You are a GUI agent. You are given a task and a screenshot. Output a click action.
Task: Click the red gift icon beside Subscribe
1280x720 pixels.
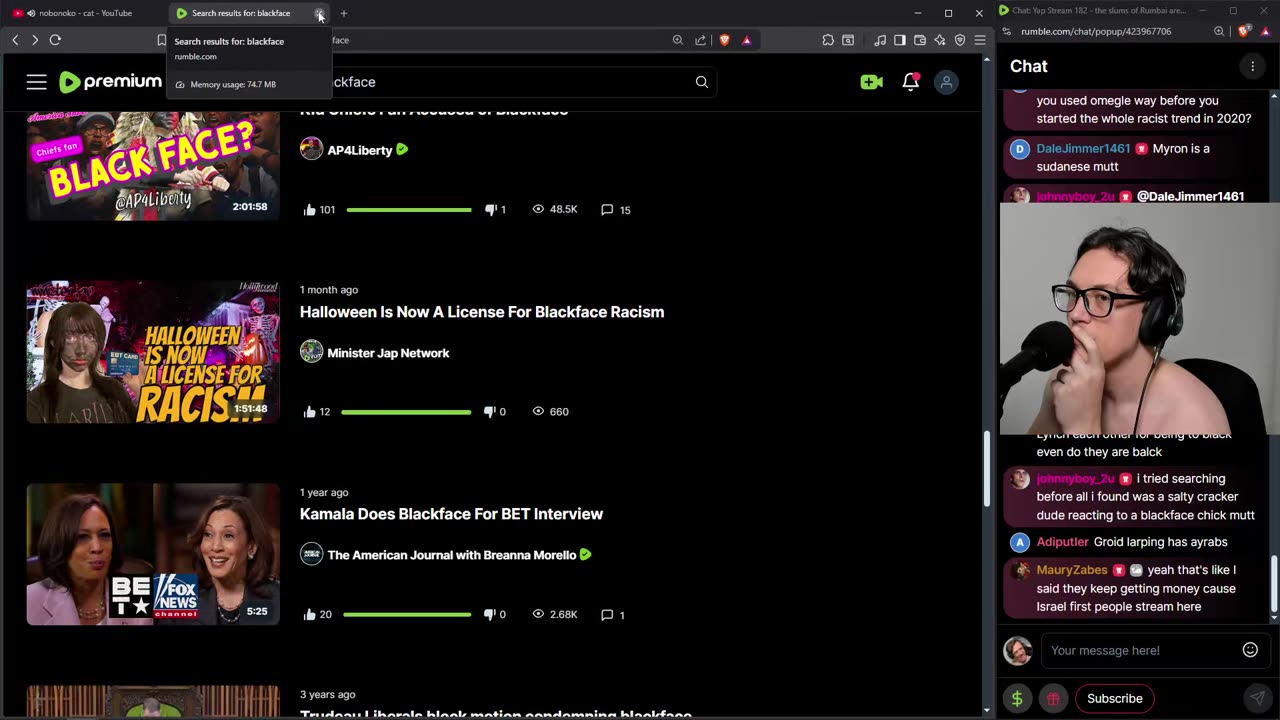point(1053,699)
